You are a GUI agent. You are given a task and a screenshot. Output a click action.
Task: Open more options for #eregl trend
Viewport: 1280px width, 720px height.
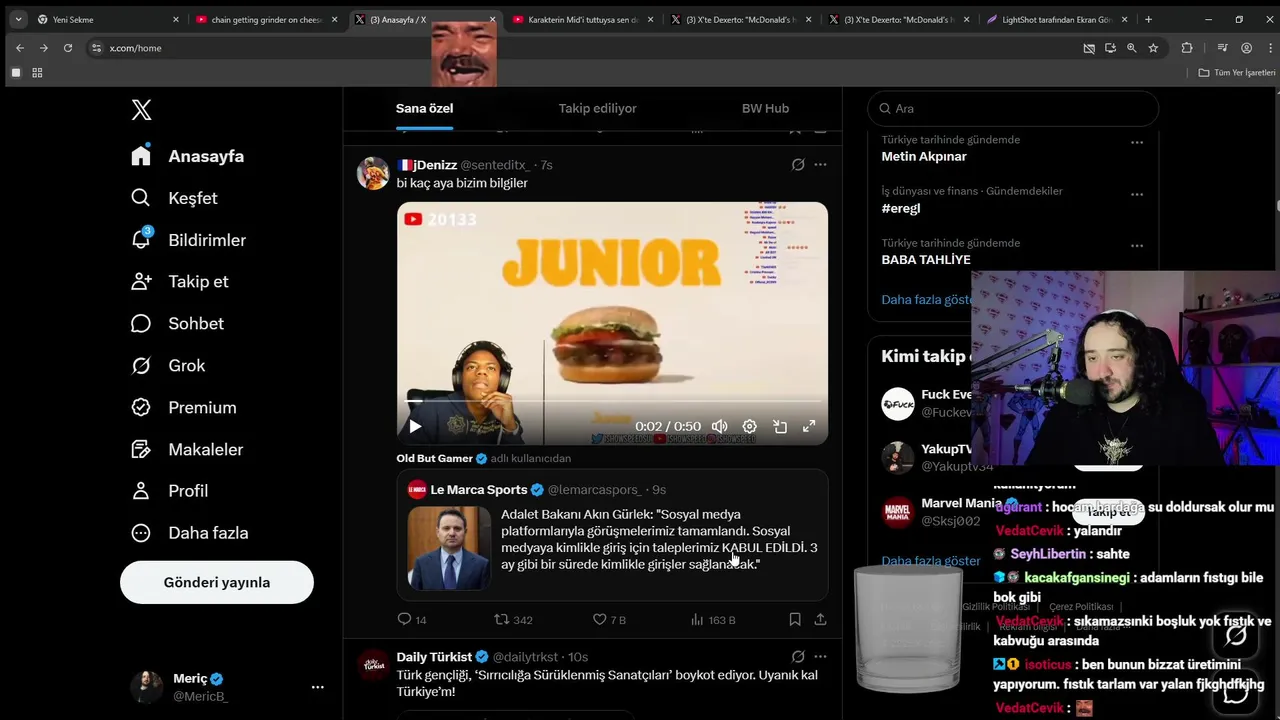tap(1137, 194)
